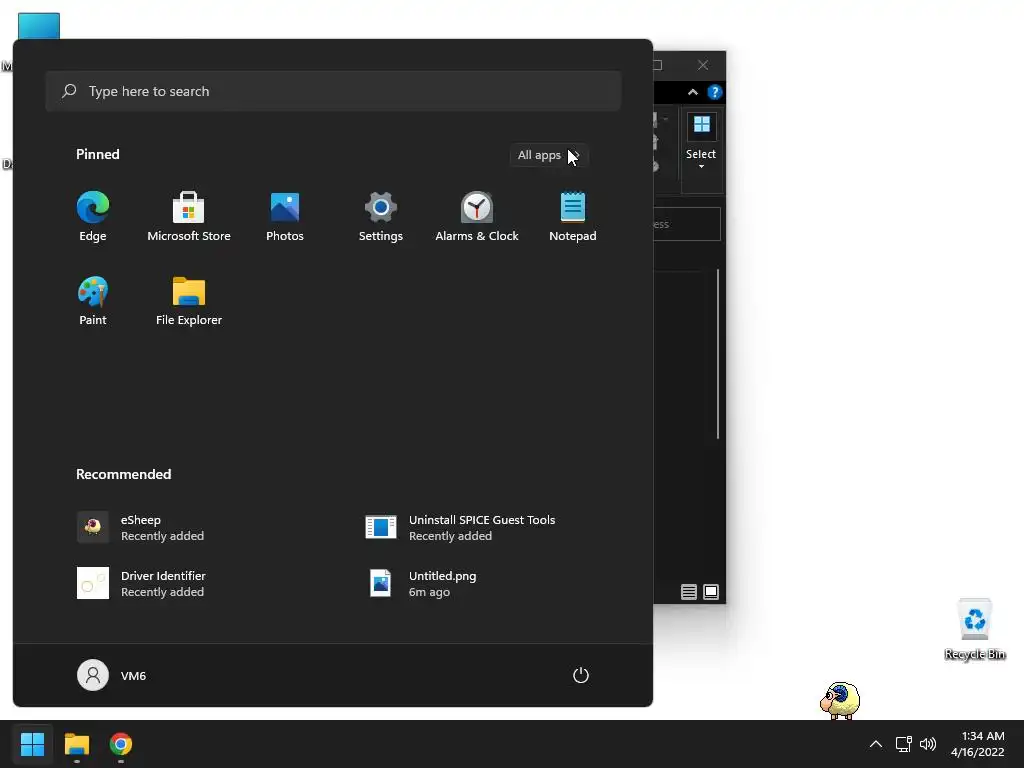
Task: Show hidden icons in system tray
Action: 876,744
